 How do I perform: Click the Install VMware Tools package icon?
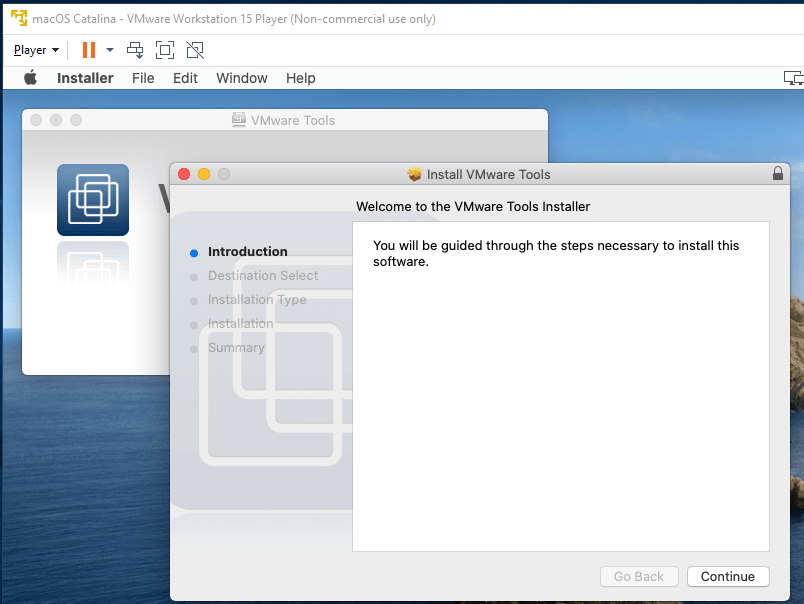coord(414,174)
